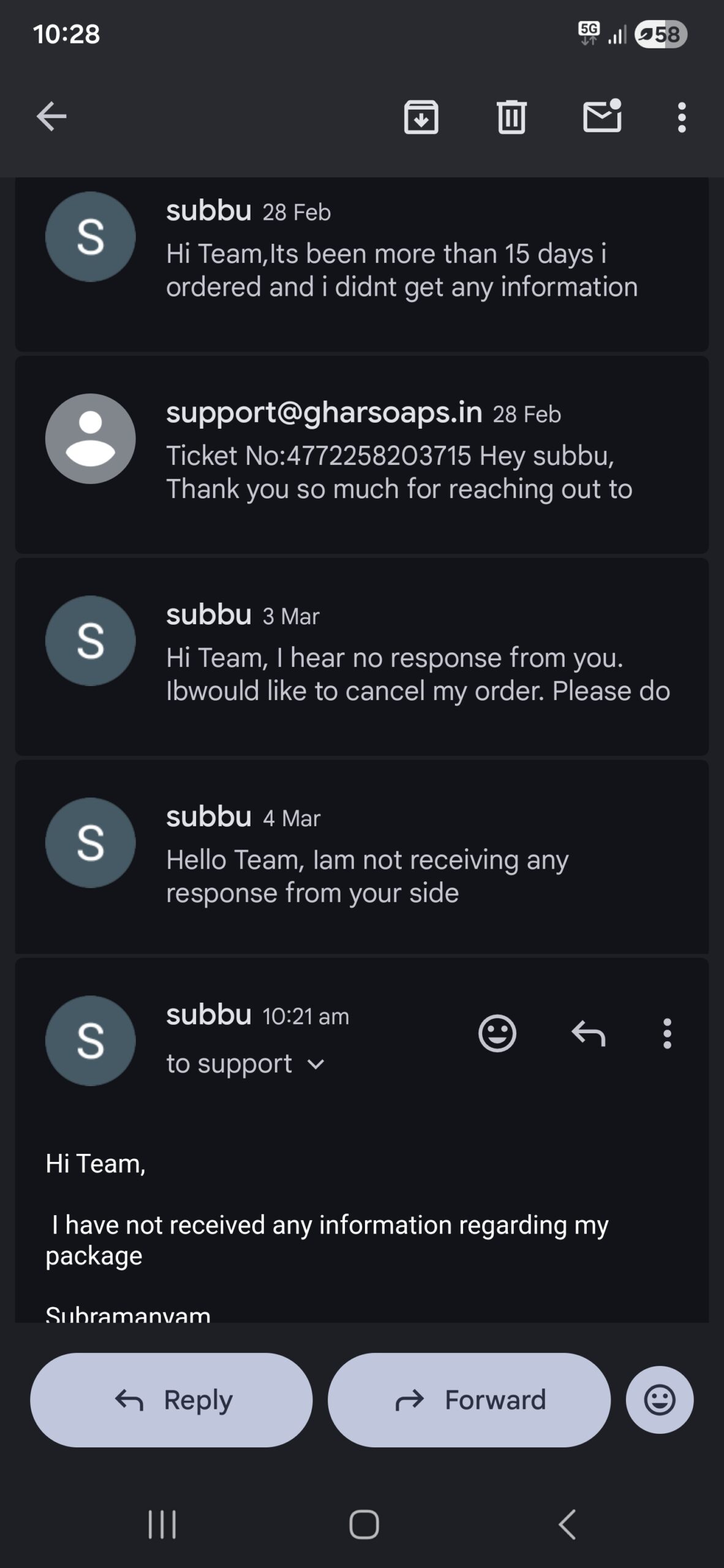Open the top bar overflow menu

[681, 116]
